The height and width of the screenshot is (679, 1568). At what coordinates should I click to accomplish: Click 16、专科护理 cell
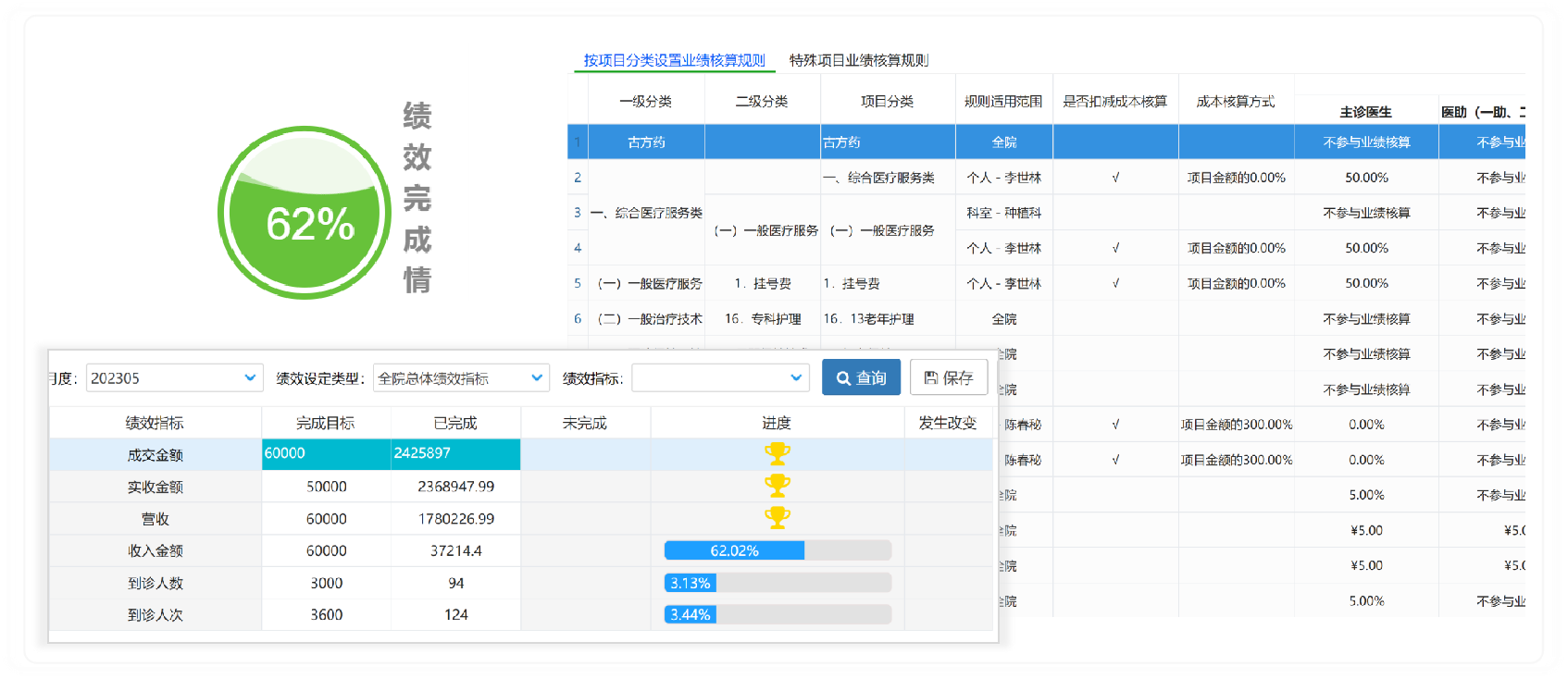(763, 319)
